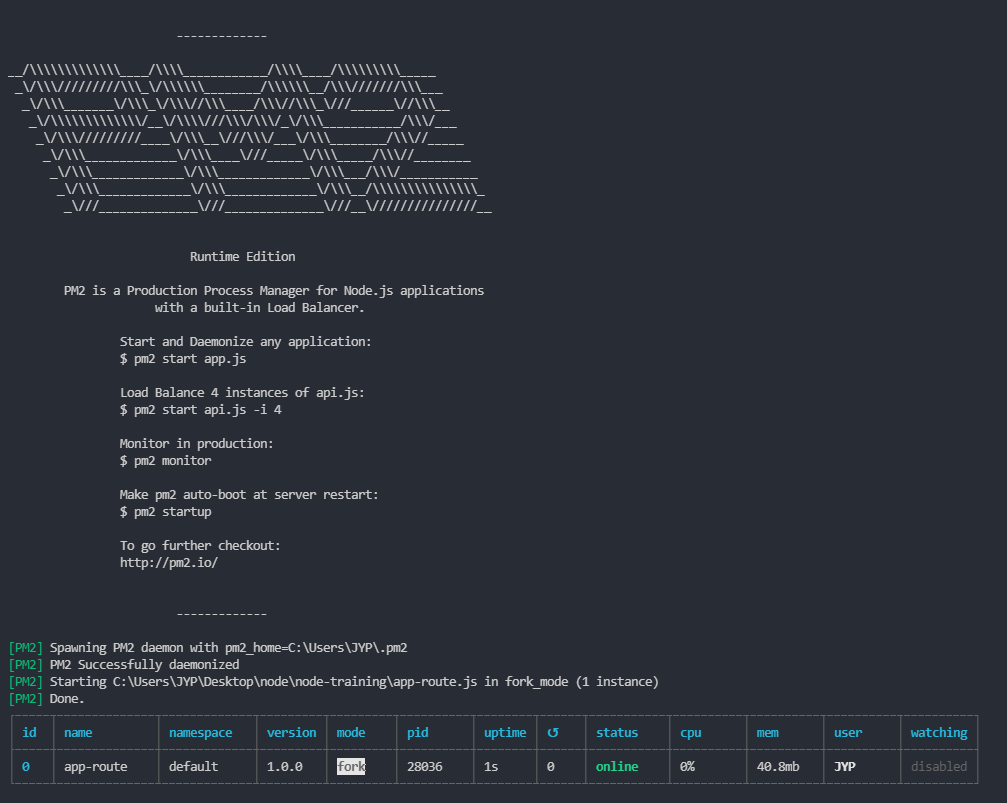
Task: Click the 'uptime' column header
Action: click(x=505, y=733)
